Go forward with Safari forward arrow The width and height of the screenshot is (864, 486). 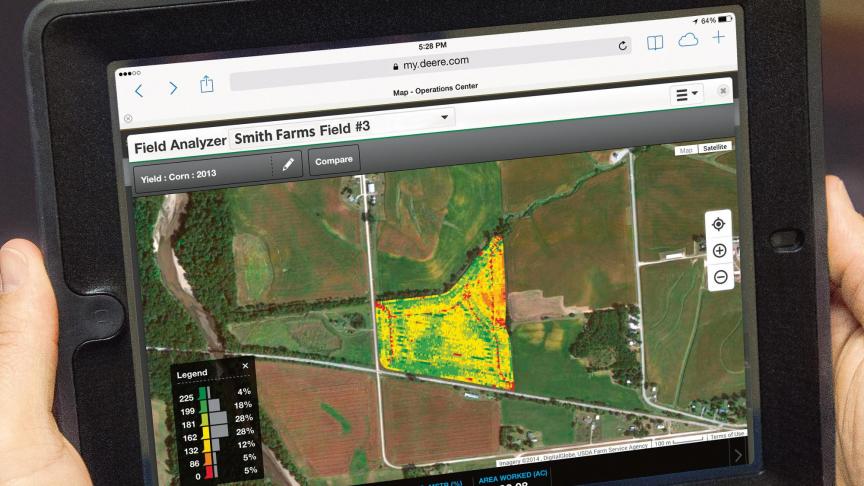point(173,88)
